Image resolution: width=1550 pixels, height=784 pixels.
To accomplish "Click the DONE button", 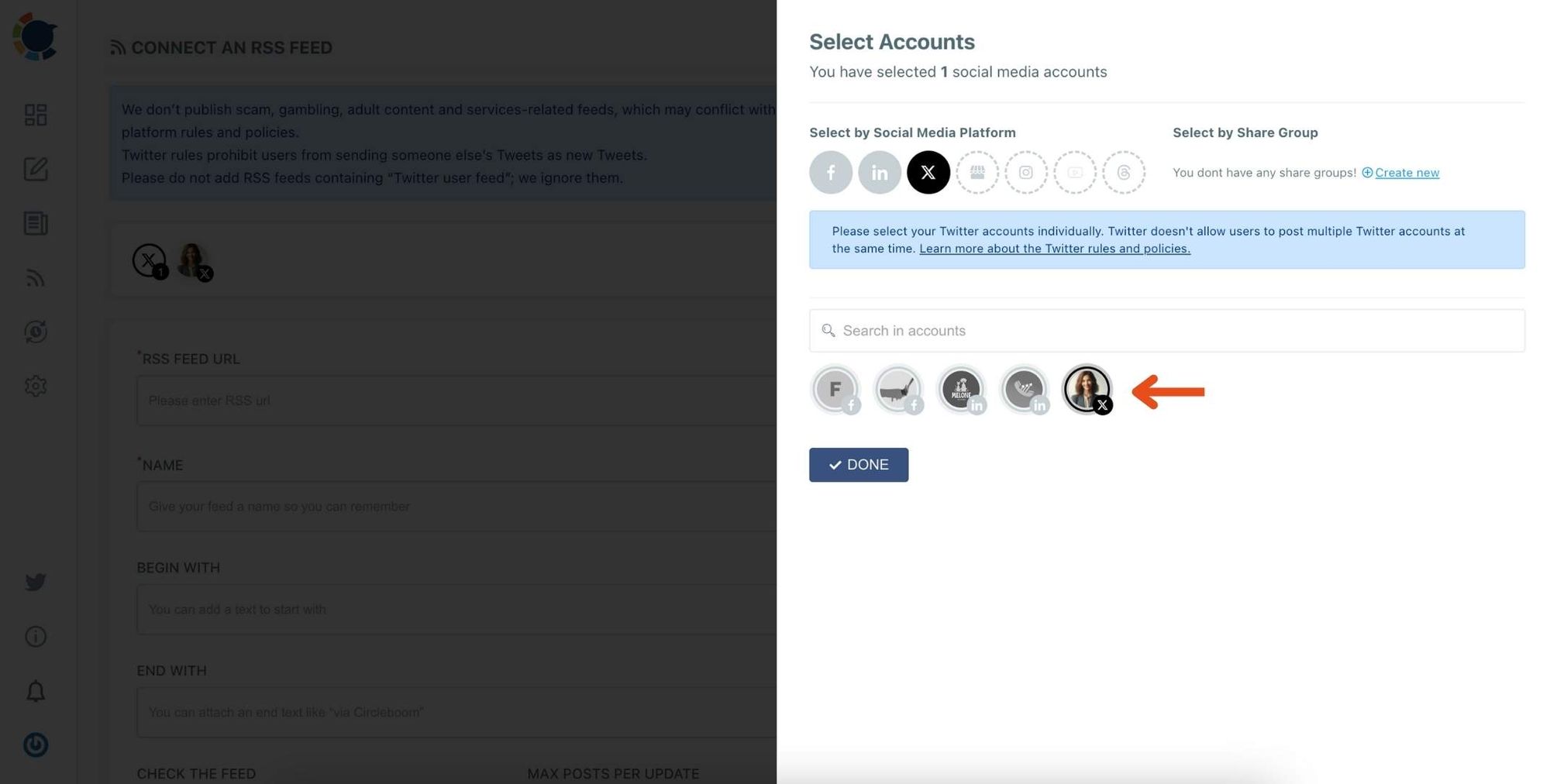I will 858,465.
